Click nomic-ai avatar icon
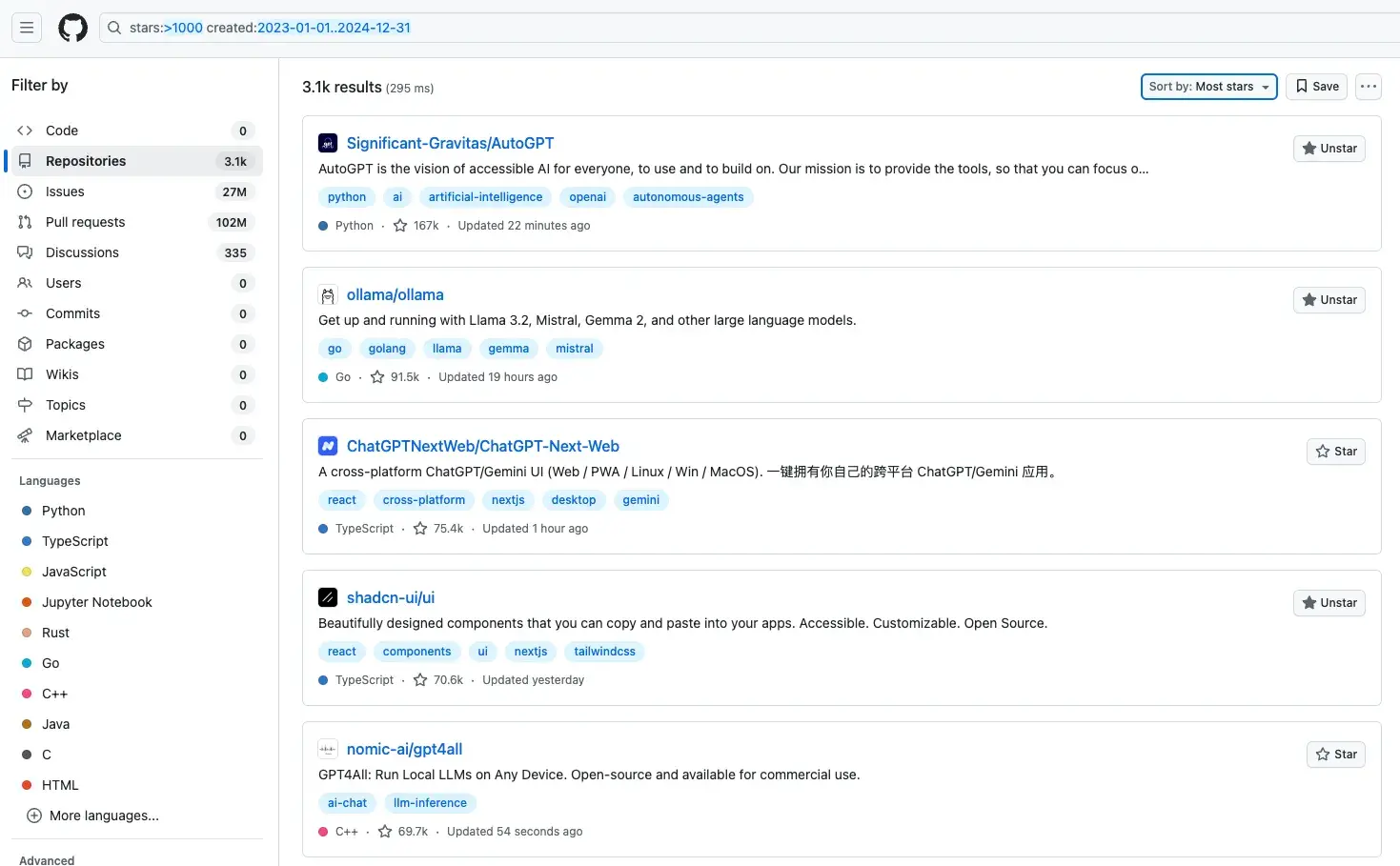Screen dimensions: 1400x866 point(328,749)
